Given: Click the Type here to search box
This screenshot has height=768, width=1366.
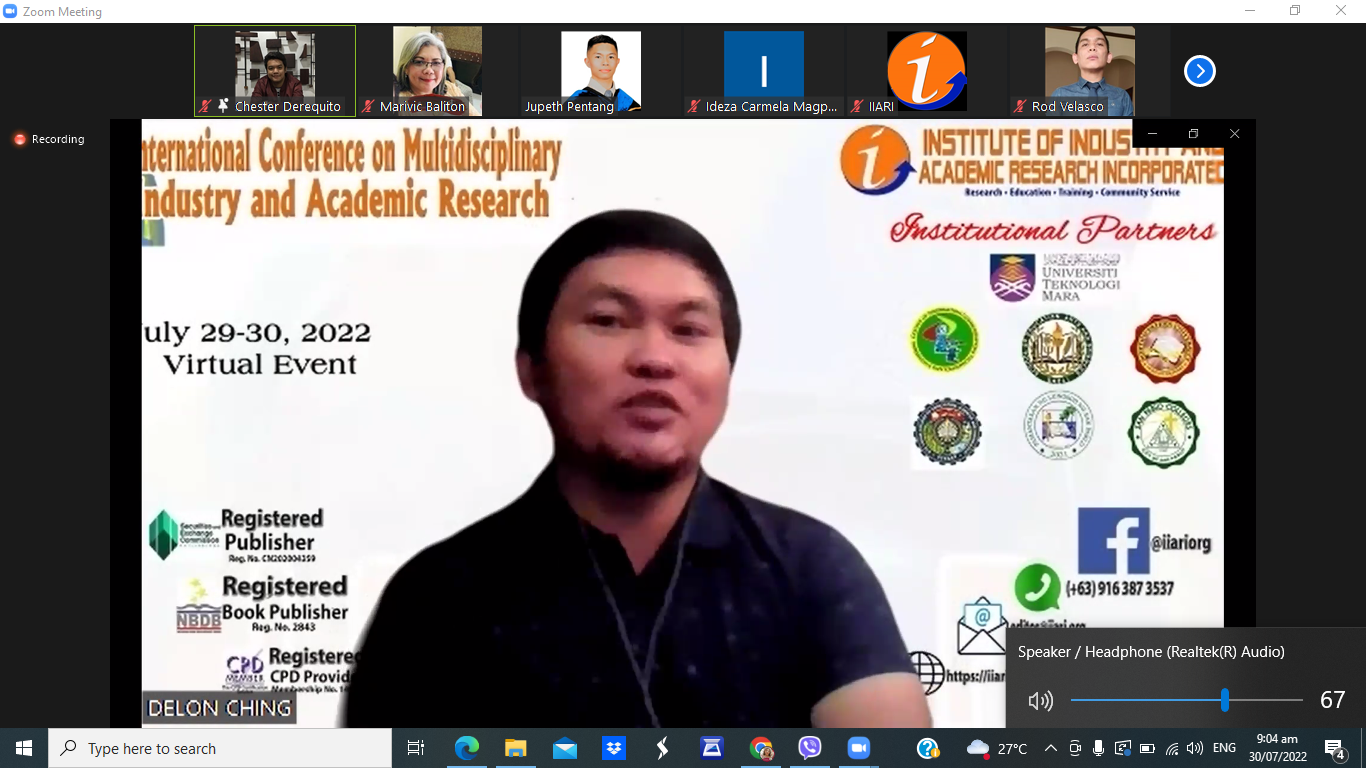Looking at the screenshot, I should [220, 748].
